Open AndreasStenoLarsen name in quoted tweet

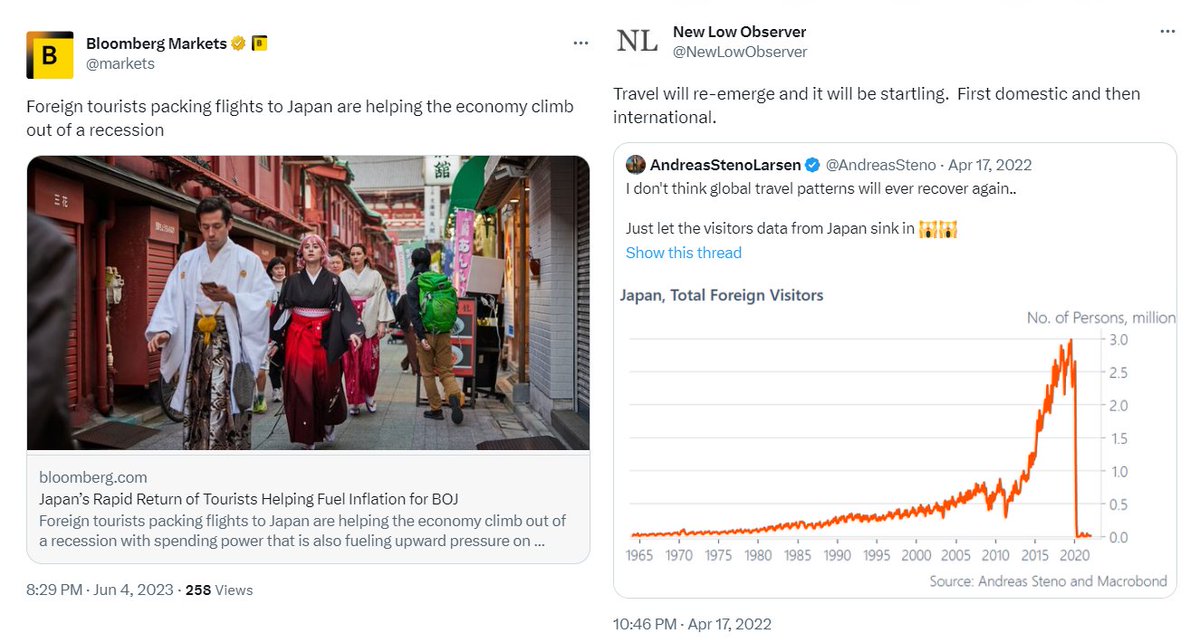click(725, 165)
